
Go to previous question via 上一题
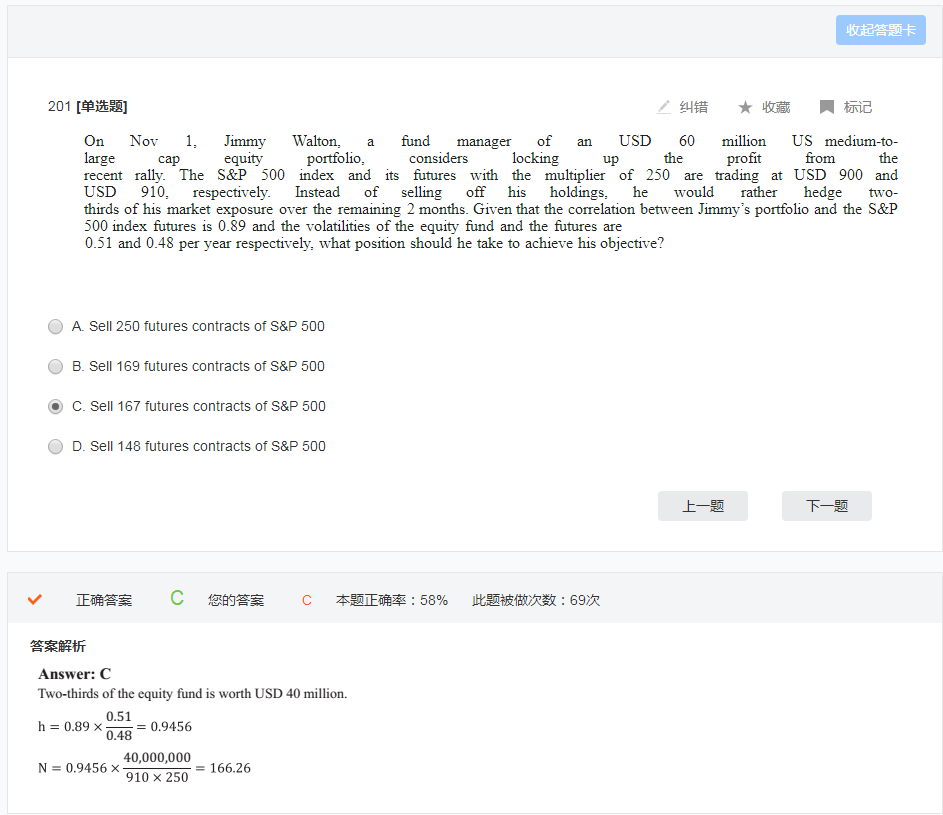[702, 506]
